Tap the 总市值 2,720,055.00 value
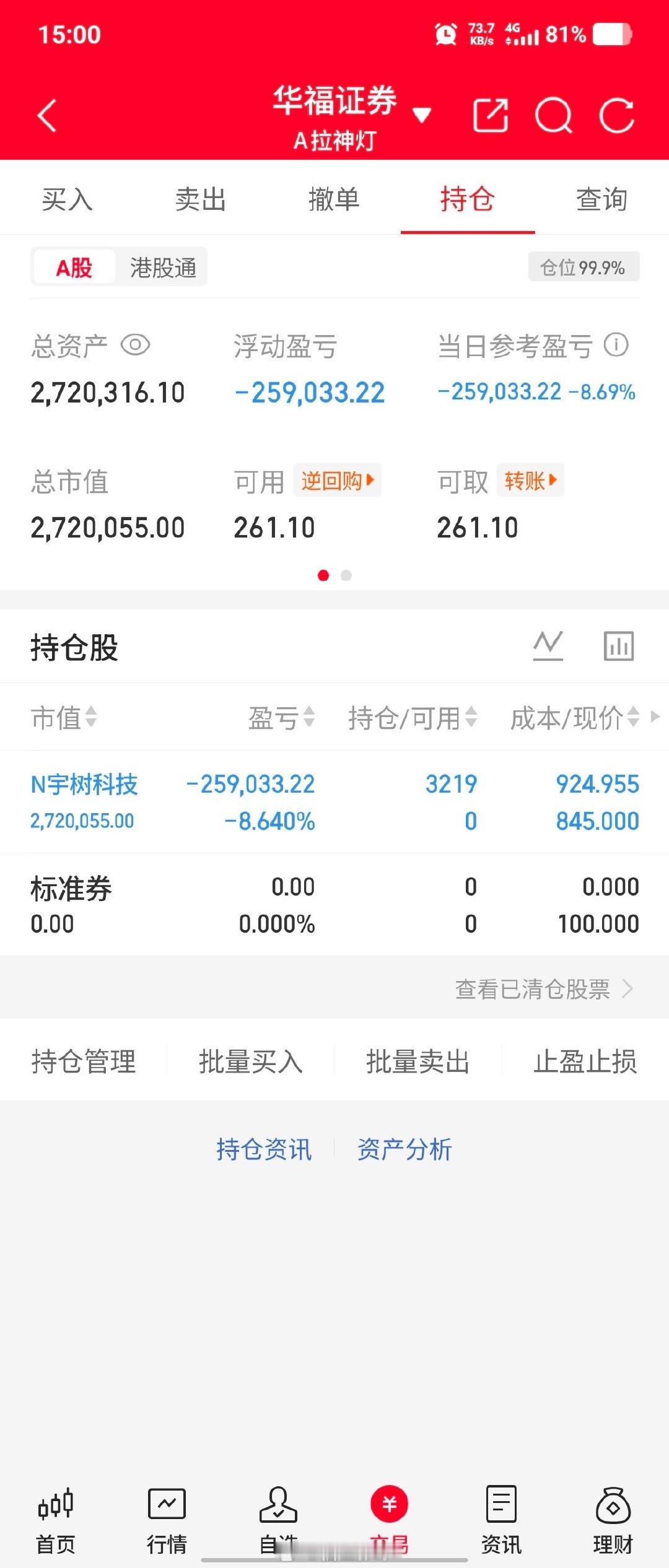The width and height of the screenshot is (669, 1568). click(108, 528)
